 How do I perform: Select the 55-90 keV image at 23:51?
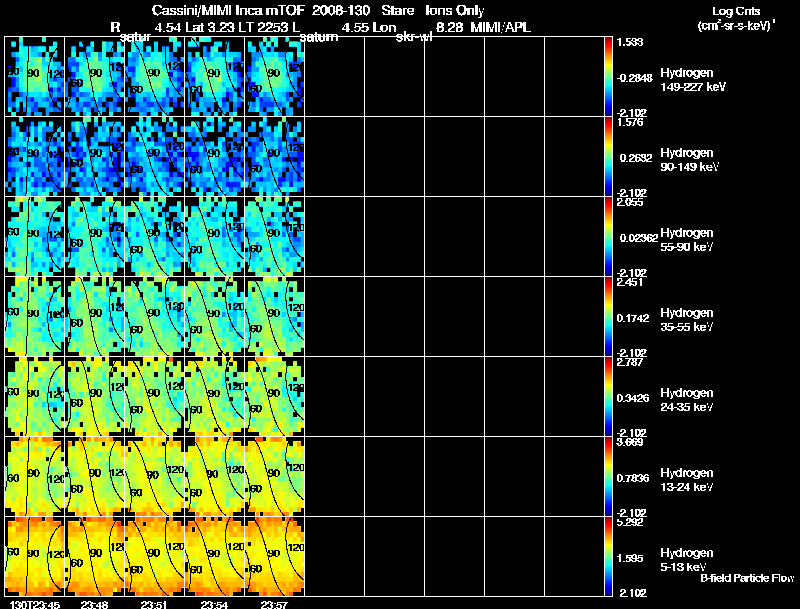155,237
